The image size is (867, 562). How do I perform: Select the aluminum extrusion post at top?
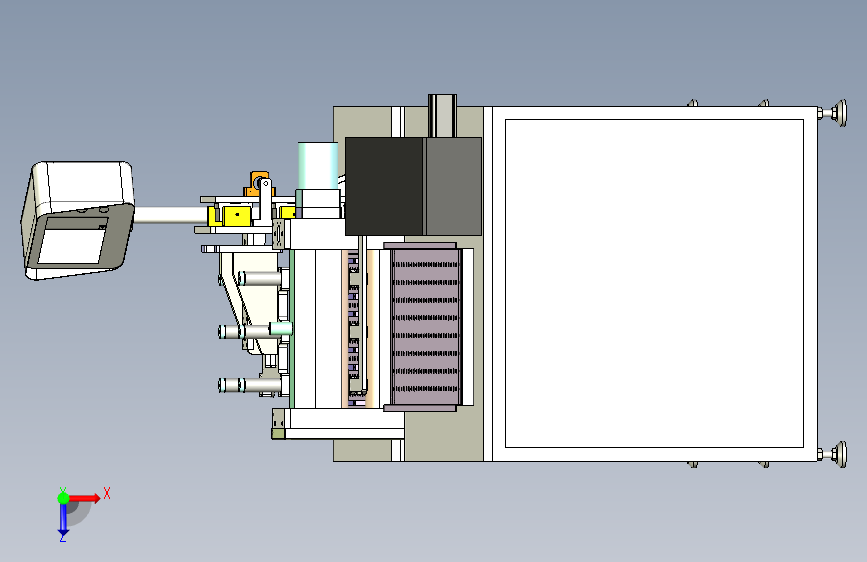pos(442,116)
